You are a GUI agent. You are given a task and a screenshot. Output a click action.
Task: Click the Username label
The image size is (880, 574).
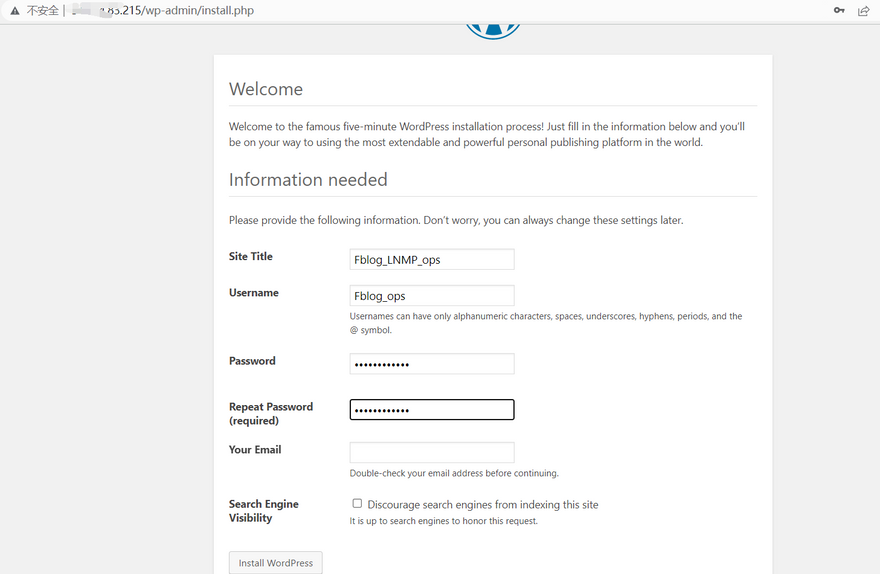pyautogui.click(x=254, y=293)
